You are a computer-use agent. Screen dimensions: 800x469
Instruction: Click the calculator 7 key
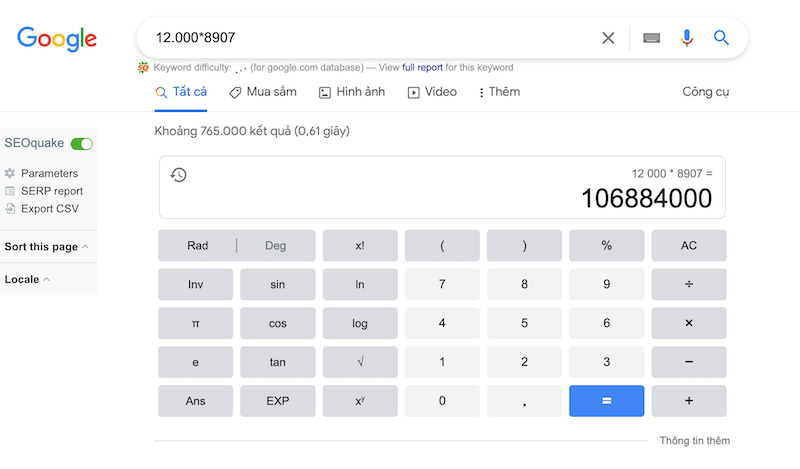[x=442, y=284]
